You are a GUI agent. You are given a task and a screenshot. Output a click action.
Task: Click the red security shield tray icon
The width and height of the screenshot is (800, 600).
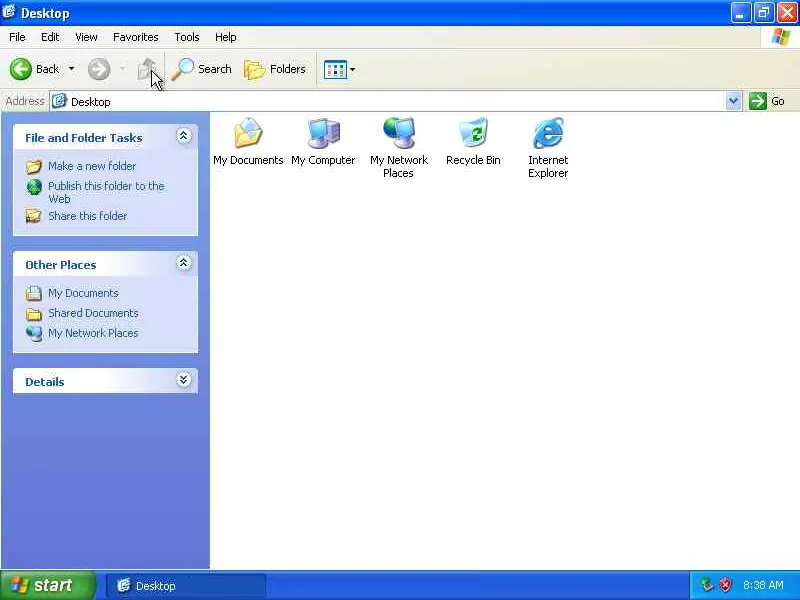[724, 585]
